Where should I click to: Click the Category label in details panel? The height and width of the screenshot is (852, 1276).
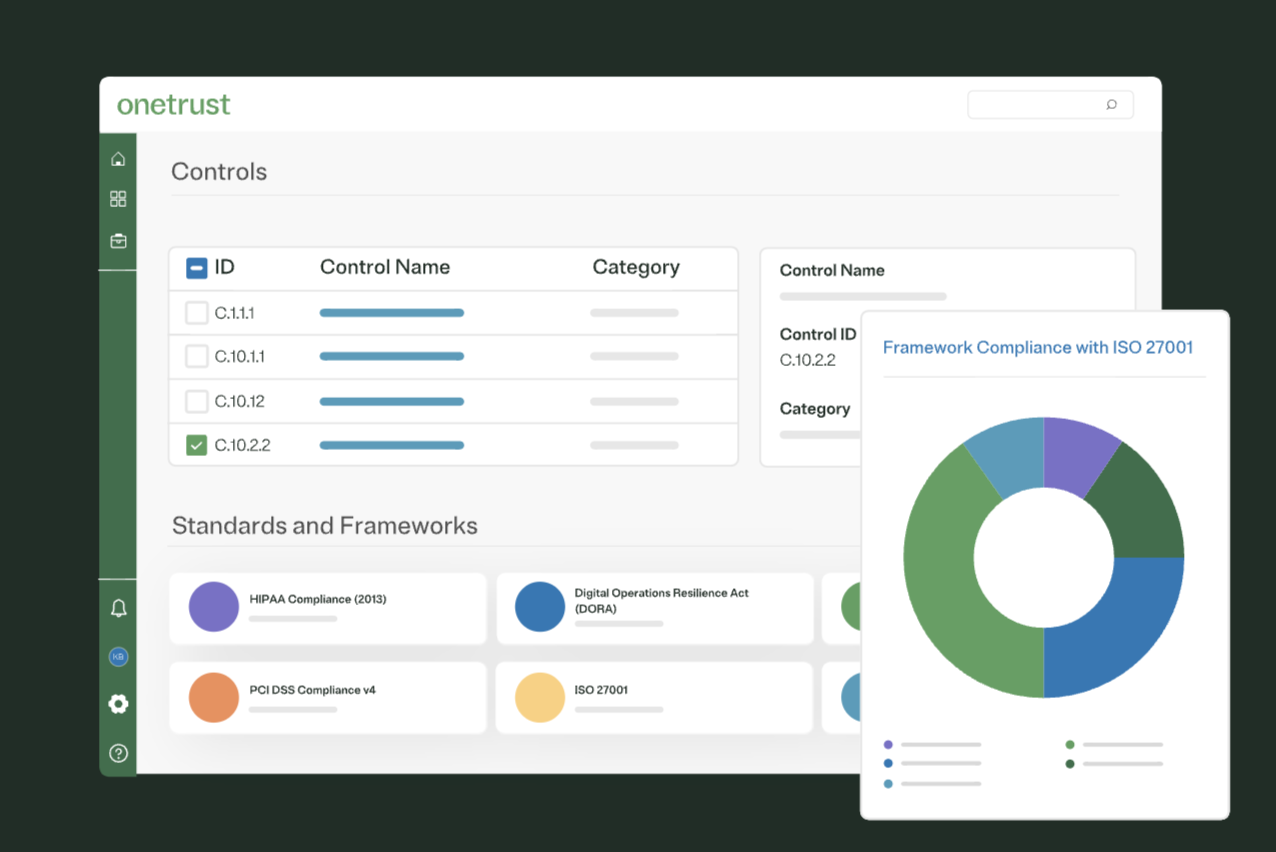pyautogui.click(x=815, y=408)
